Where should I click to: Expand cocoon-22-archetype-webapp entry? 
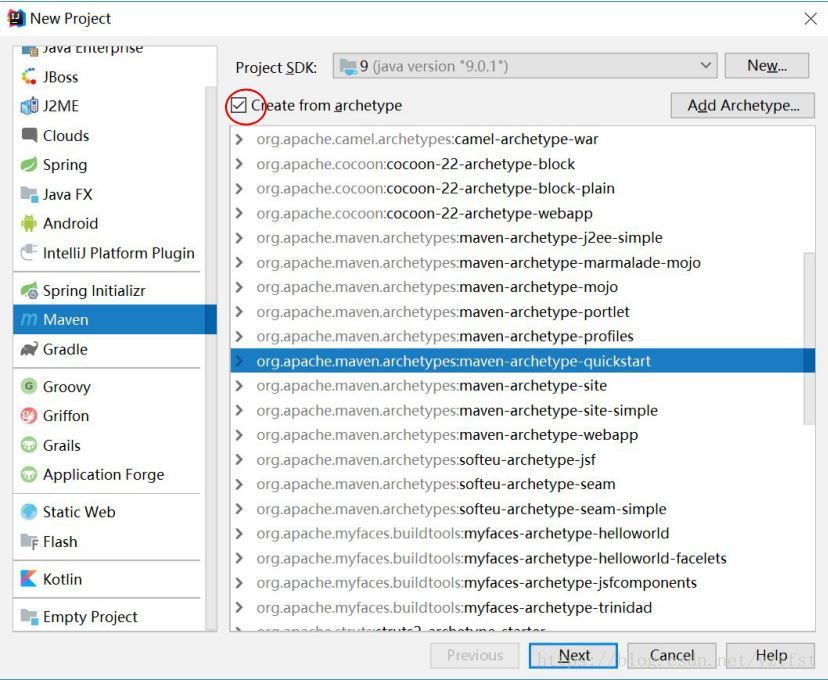click(239, 213)
